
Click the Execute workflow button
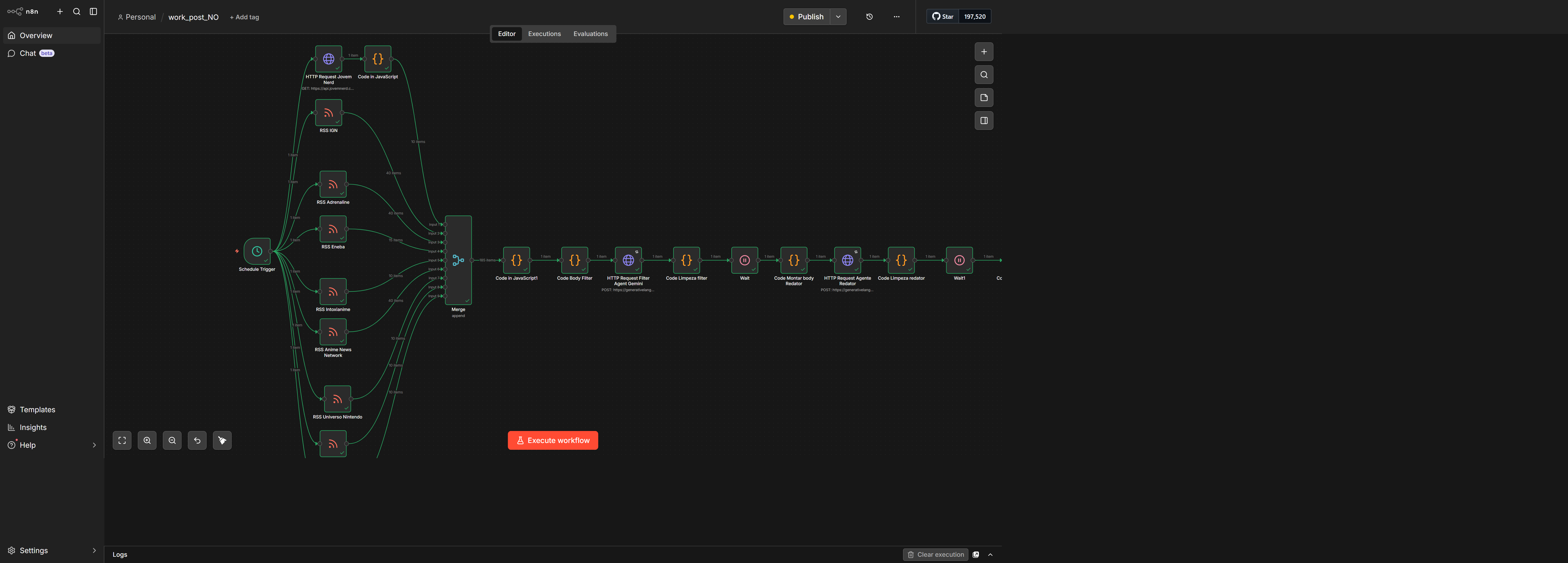point(553,441)
